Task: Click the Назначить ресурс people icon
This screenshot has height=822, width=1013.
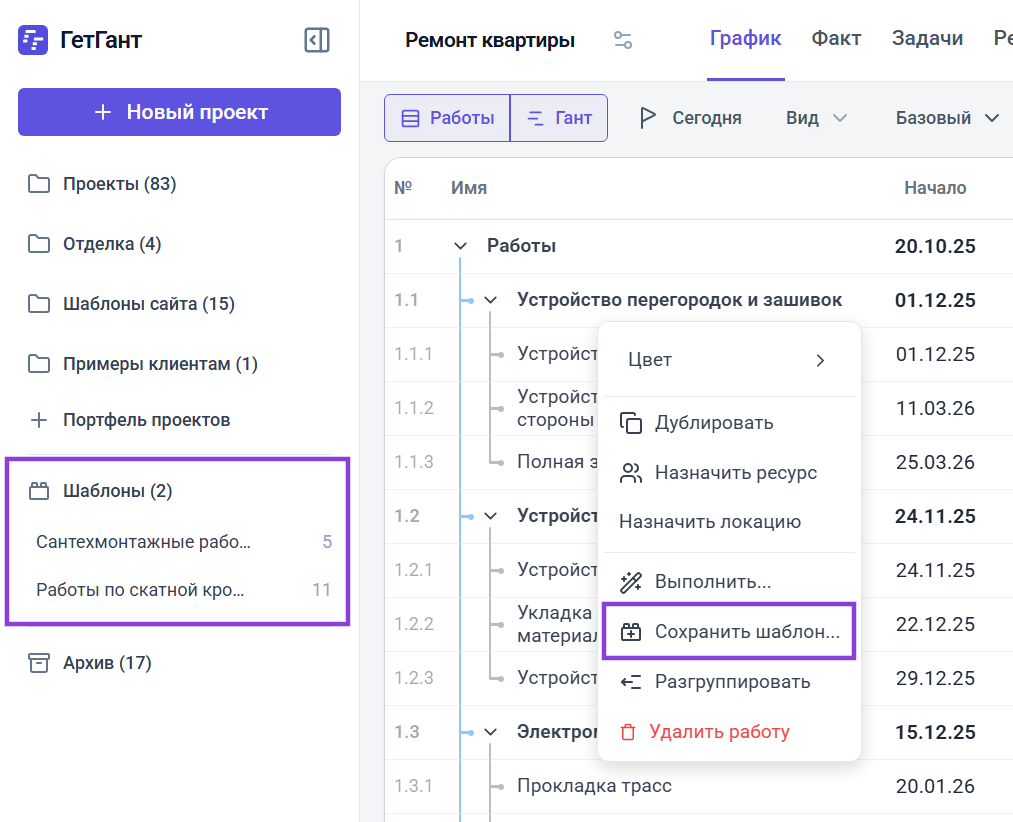Action: [631, 473]
